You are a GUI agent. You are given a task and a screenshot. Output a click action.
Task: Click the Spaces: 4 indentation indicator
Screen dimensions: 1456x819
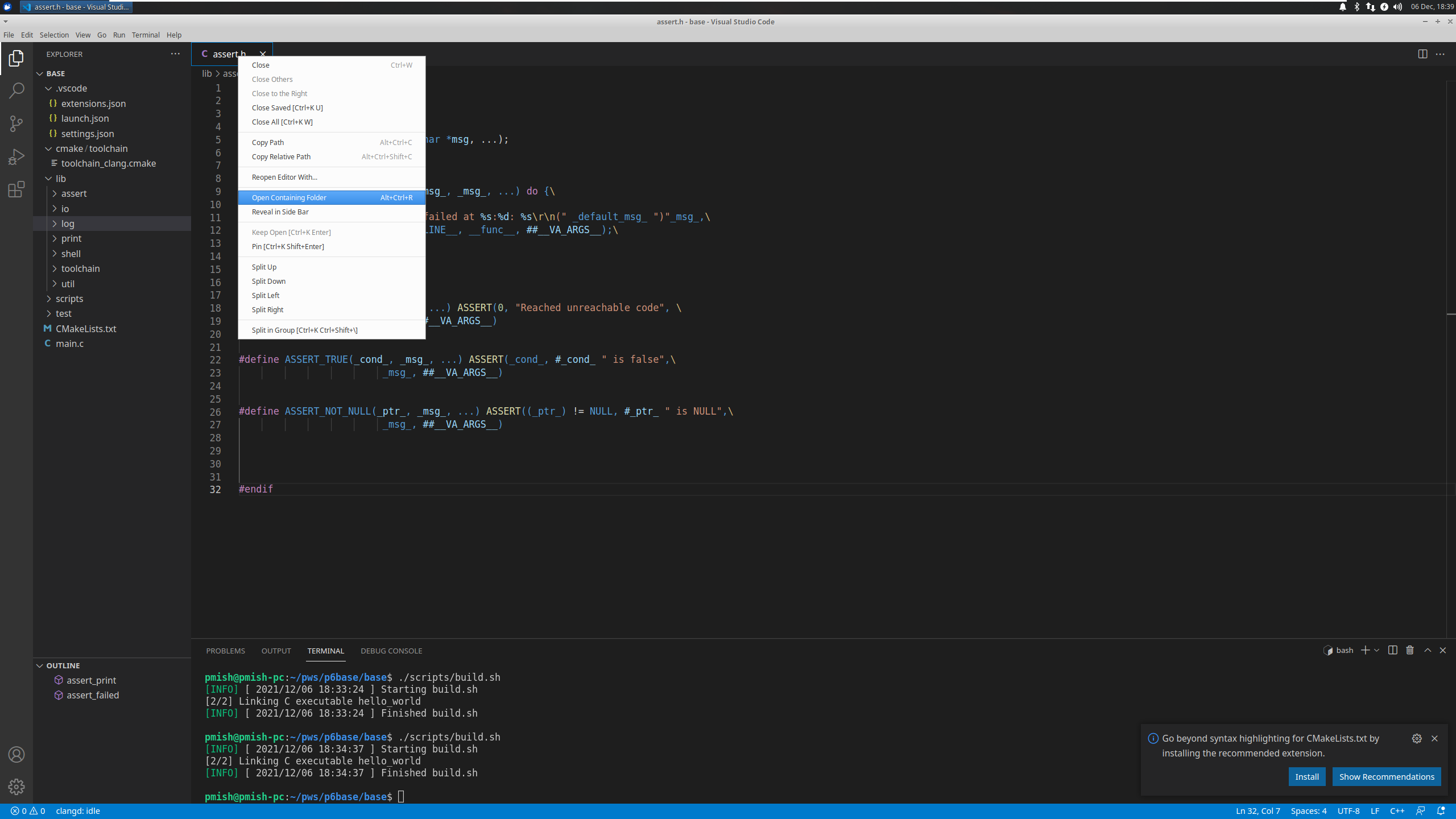pyautogui.click(x=1309, y=810)
